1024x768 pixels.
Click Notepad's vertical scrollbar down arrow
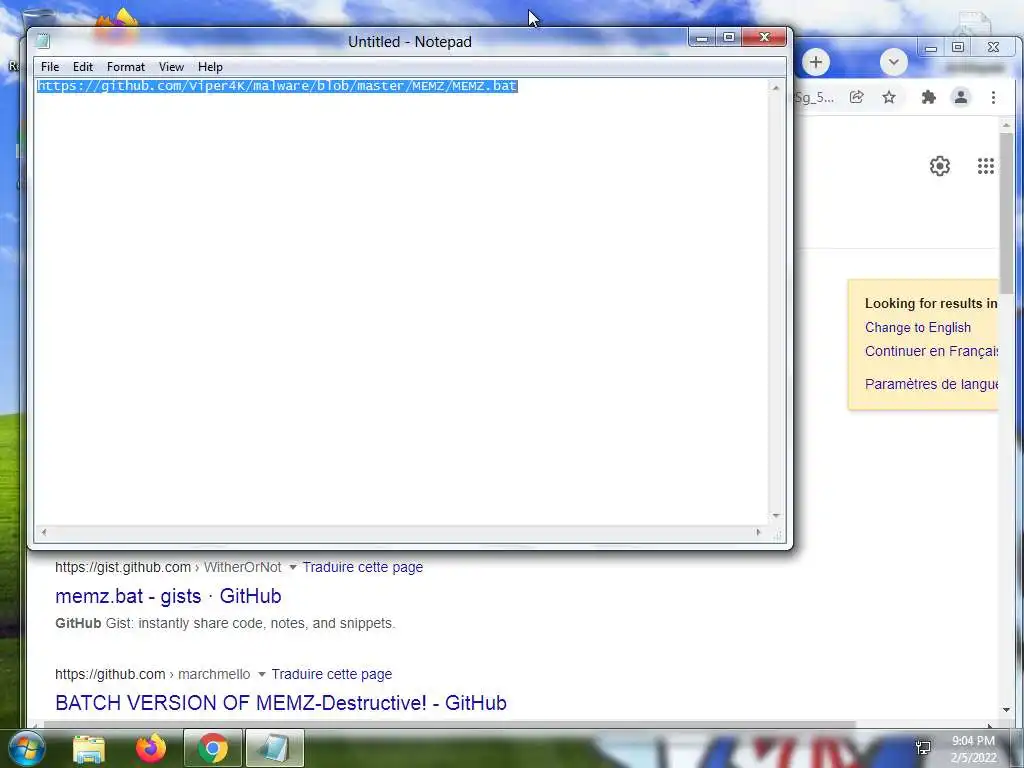(776, 516)
